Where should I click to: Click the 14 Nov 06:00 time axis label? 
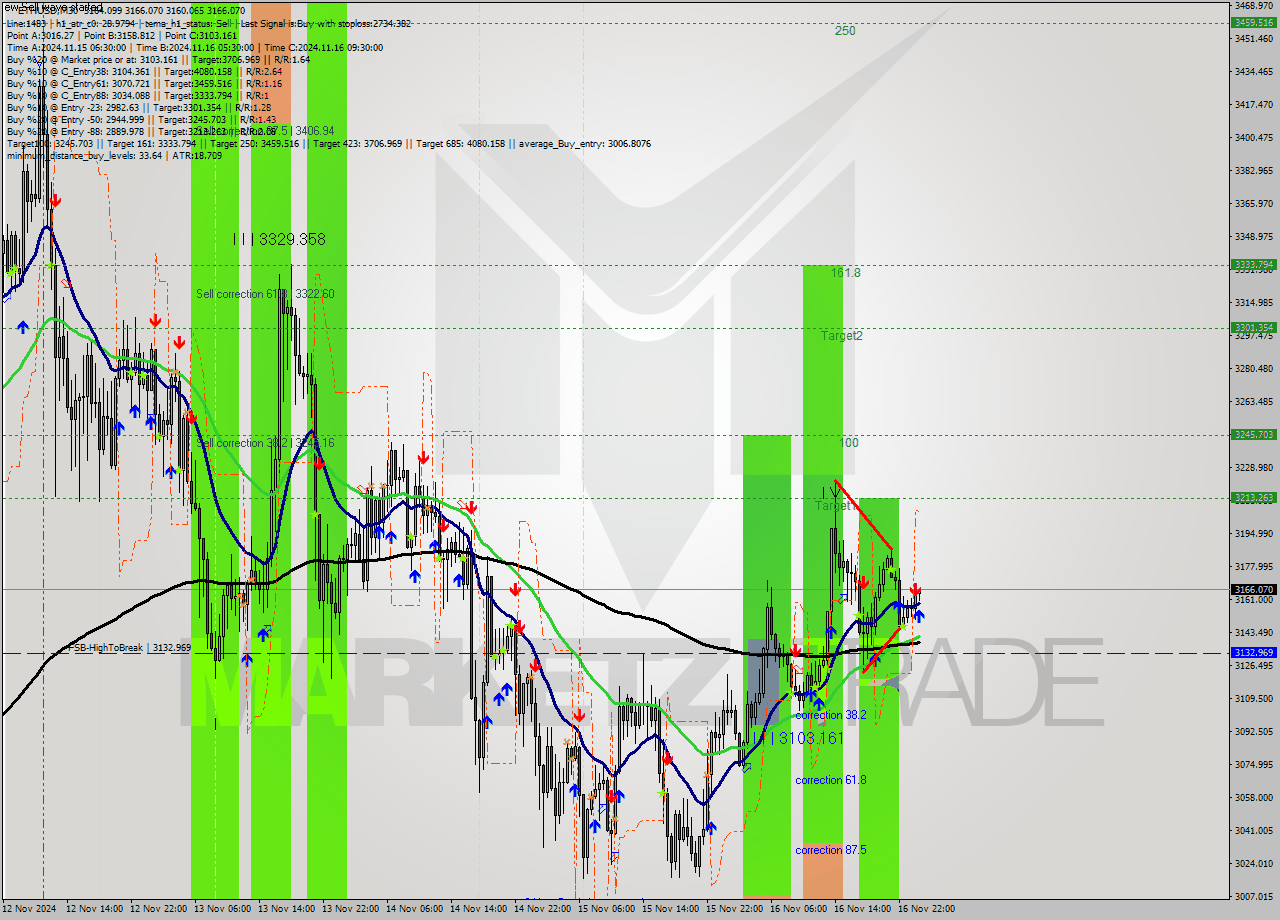[x=414, y=909]
